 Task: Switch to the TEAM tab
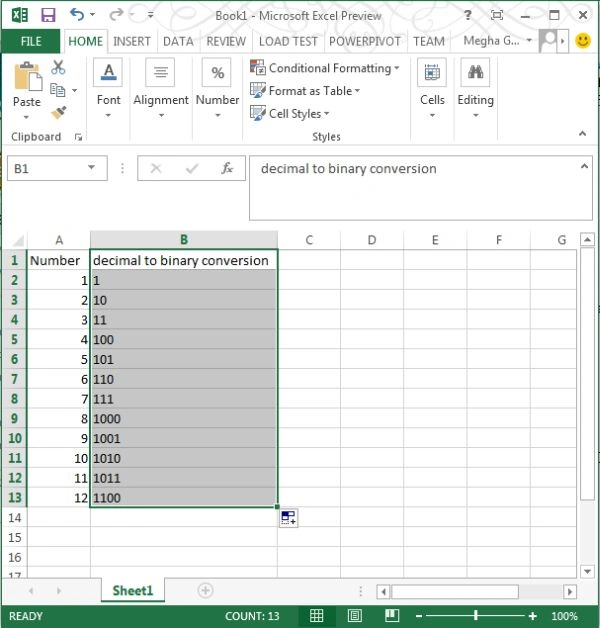point(429,41)
